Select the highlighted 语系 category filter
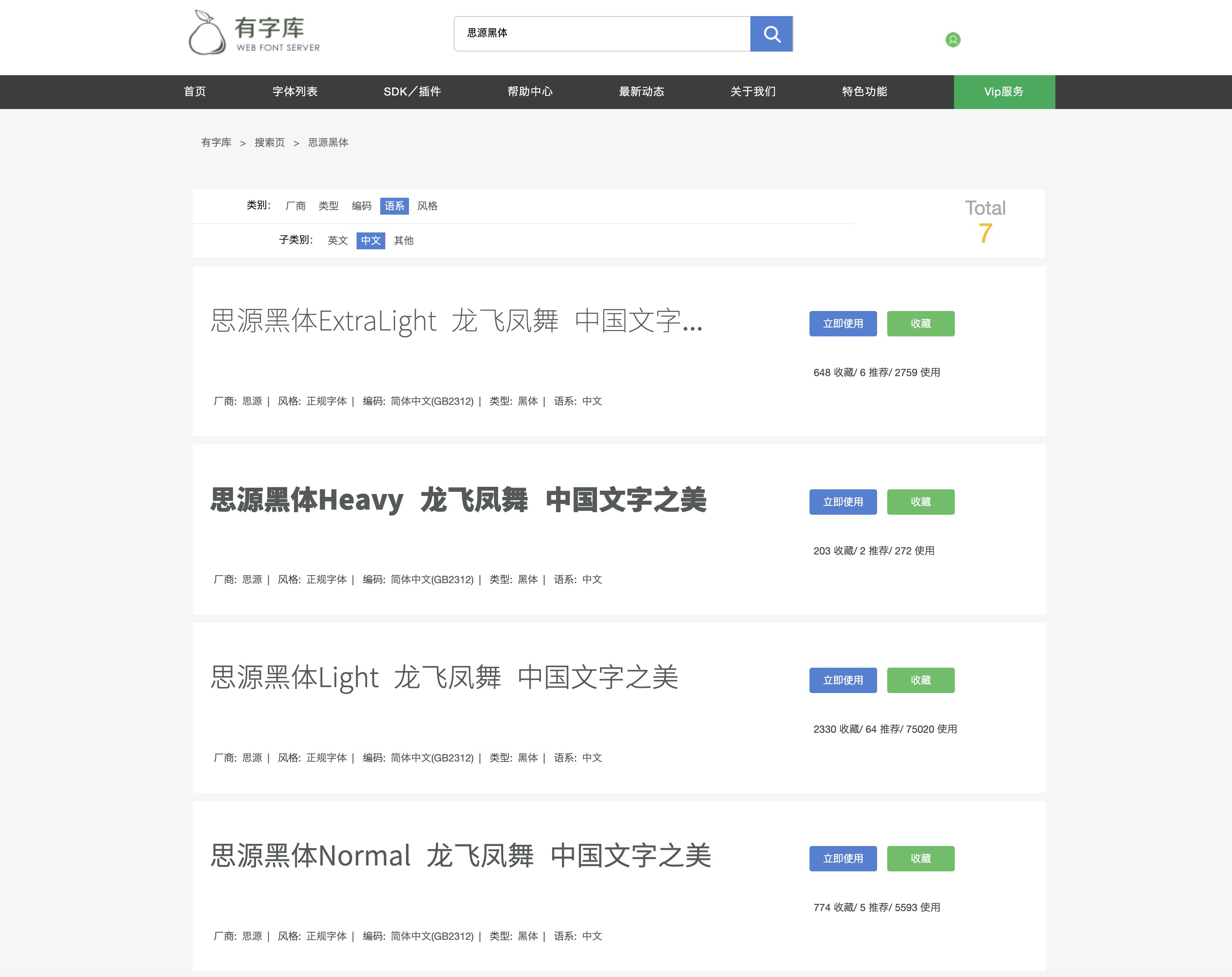This screenshot has width=1232, height=977. [394, 206]
